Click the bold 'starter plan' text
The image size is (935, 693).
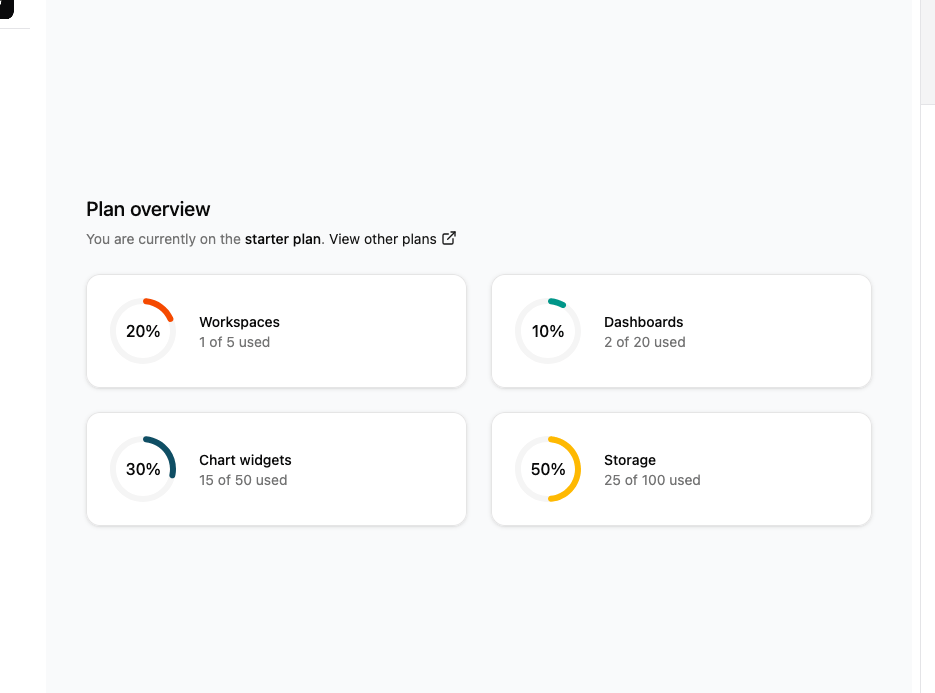[283, 239]
